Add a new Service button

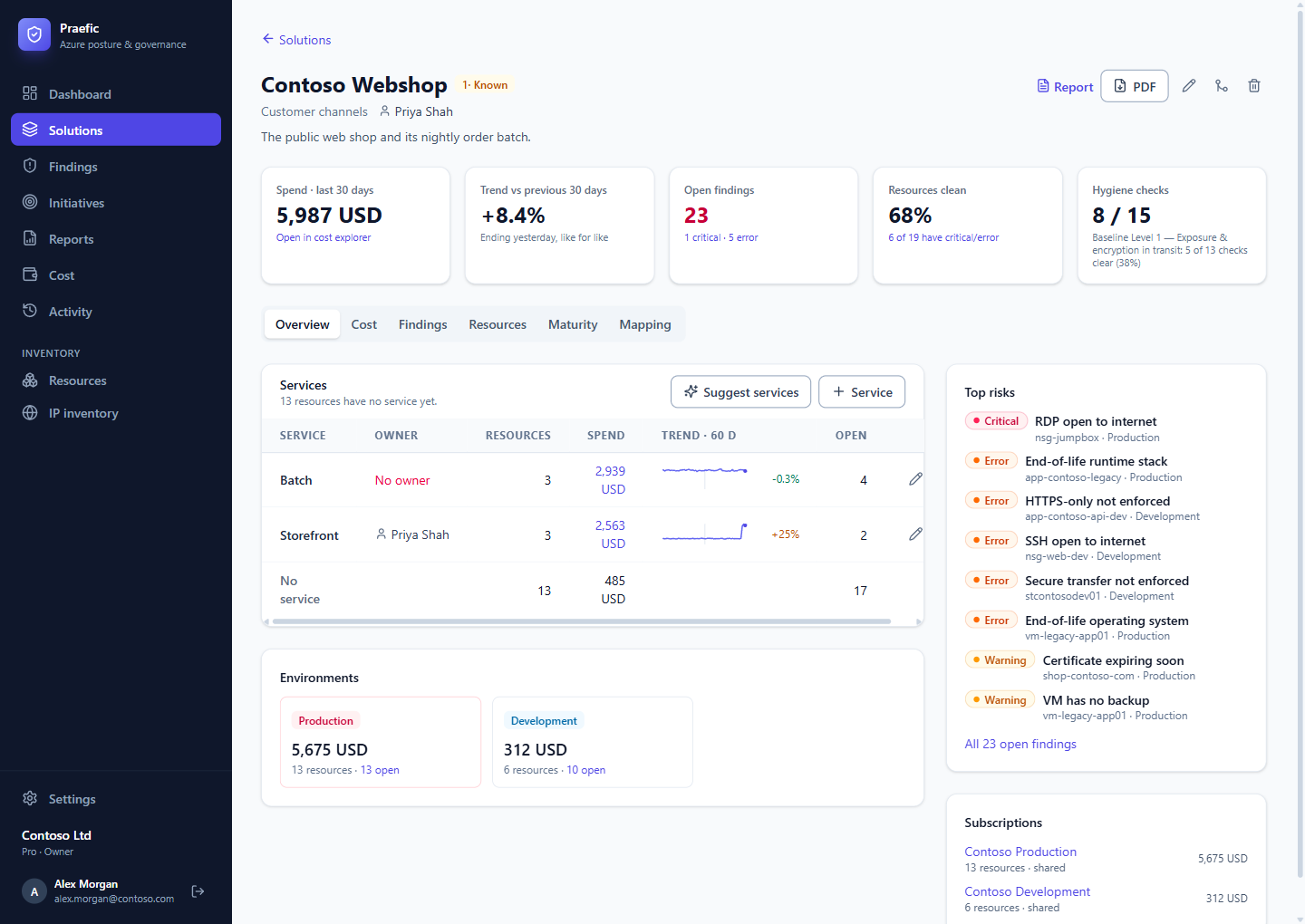[x=862, y=392]
